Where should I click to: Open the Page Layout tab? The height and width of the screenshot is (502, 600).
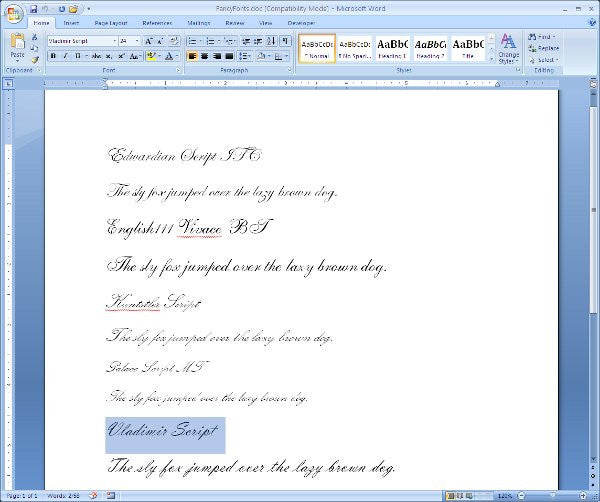pyautogui.click(x=110, y=21)
